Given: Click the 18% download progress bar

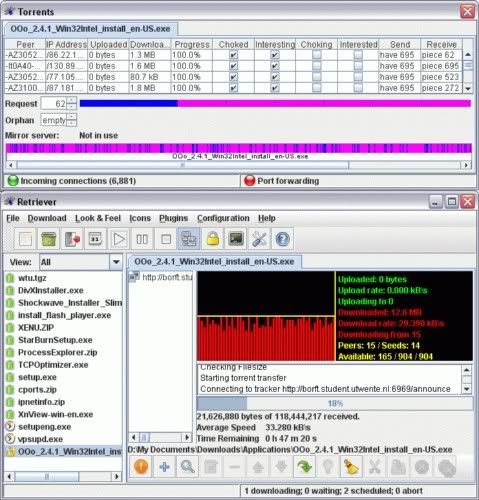Looking at the screenshot, I should click(335, 403).
